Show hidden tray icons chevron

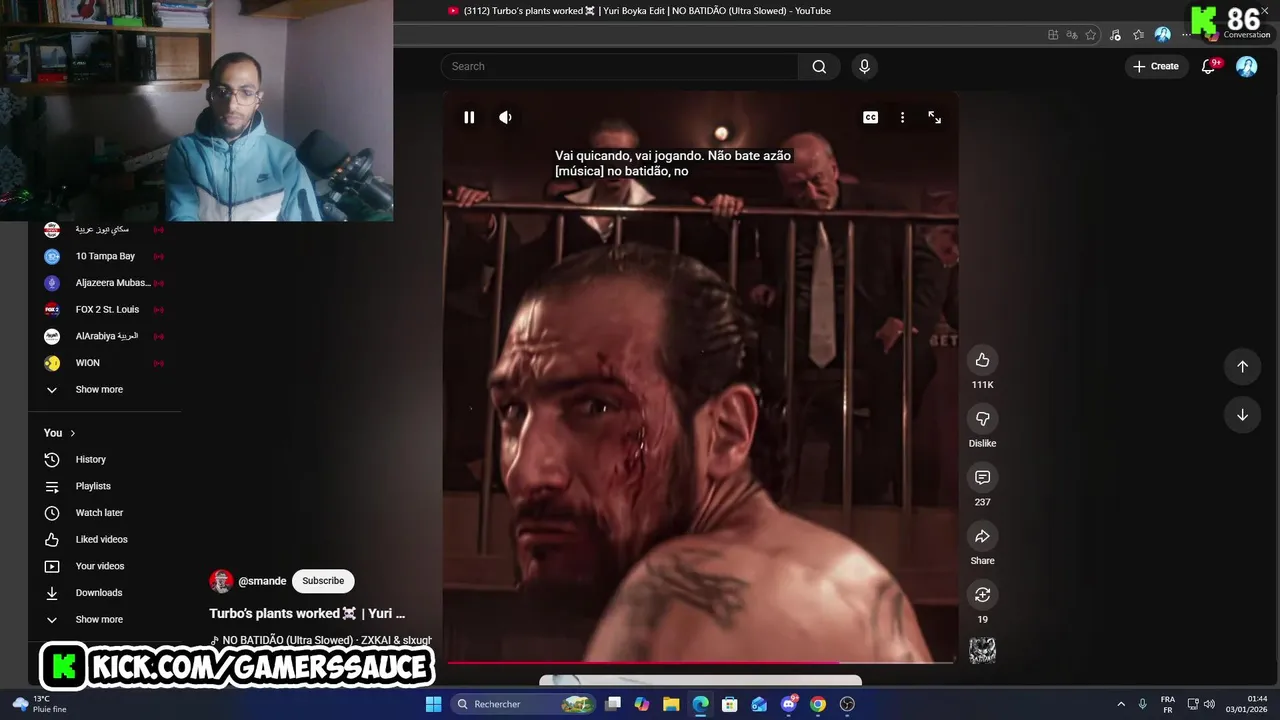[1121, 704]
